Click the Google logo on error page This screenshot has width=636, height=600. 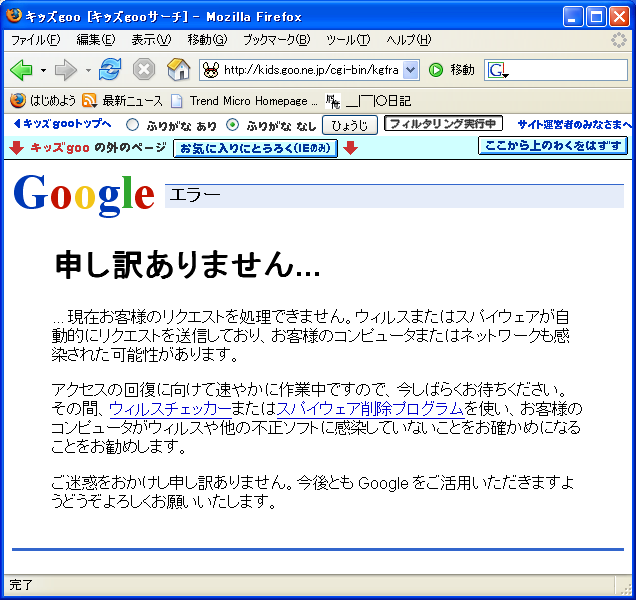[84, 195]
